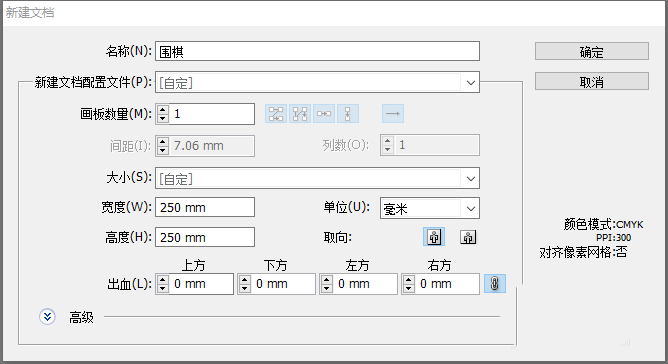Select grid by column artboard layout icon
The height and width of the screenshot is (364, 668).
click(299, 114)
